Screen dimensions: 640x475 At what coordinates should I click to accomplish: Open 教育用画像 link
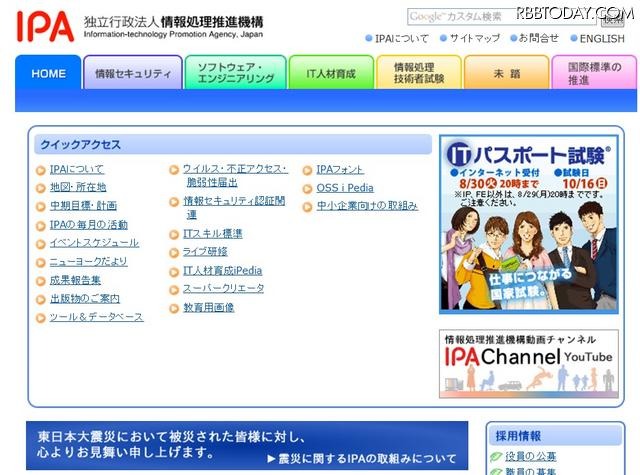tap(209, 307)
